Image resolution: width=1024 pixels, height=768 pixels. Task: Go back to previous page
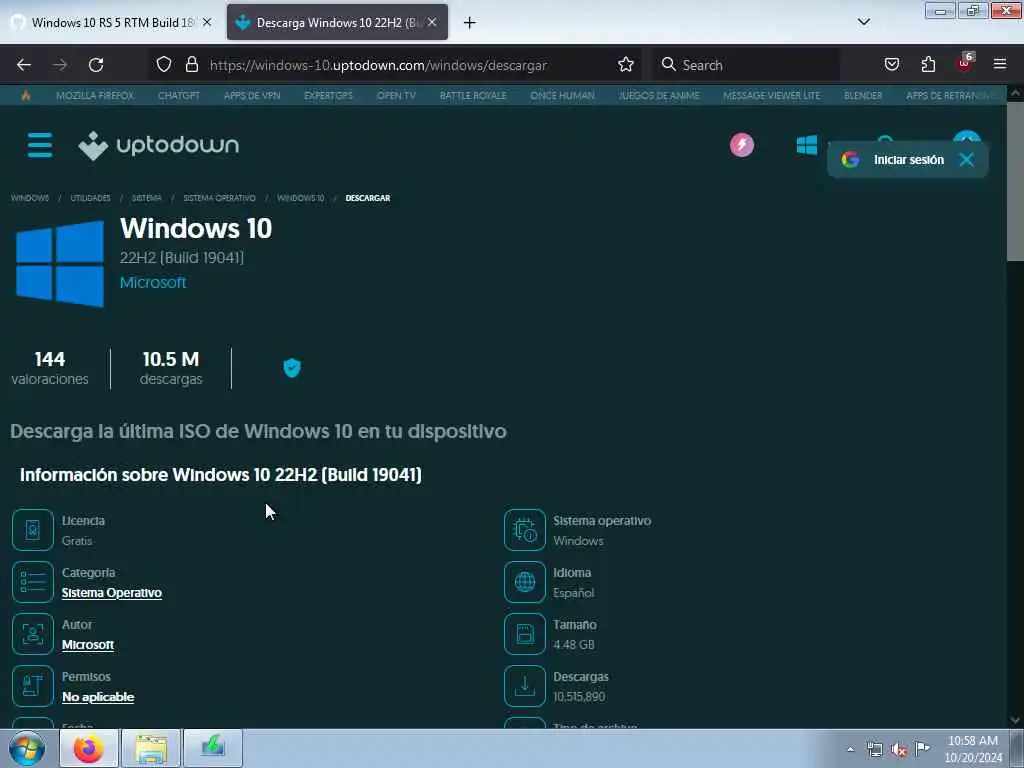click(24, 65)
